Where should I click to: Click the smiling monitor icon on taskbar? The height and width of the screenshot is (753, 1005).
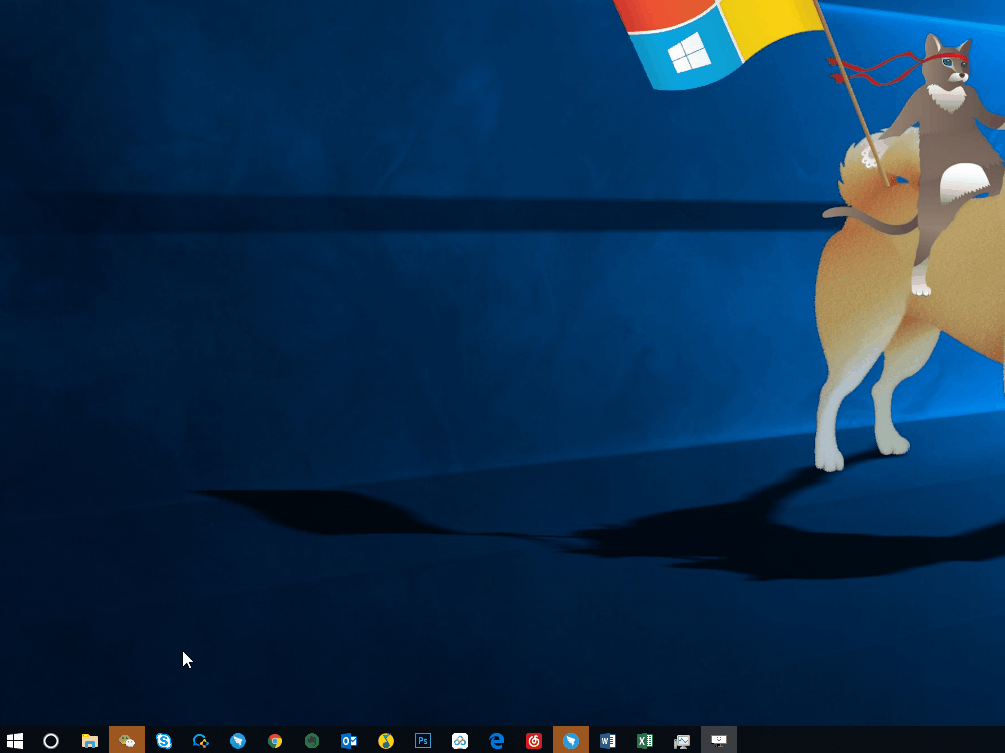coord(719,741)
